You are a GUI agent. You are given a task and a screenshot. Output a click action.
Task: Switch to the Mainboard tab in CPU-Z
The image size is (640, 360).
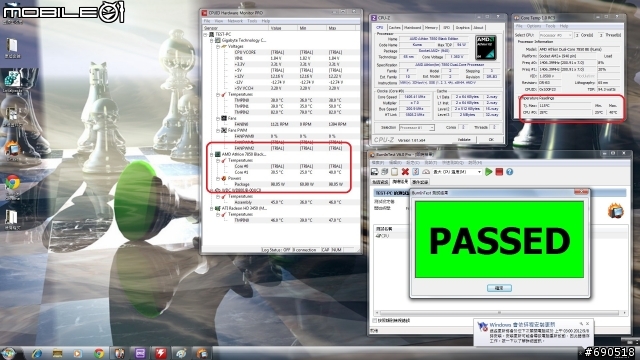[412, 28]
